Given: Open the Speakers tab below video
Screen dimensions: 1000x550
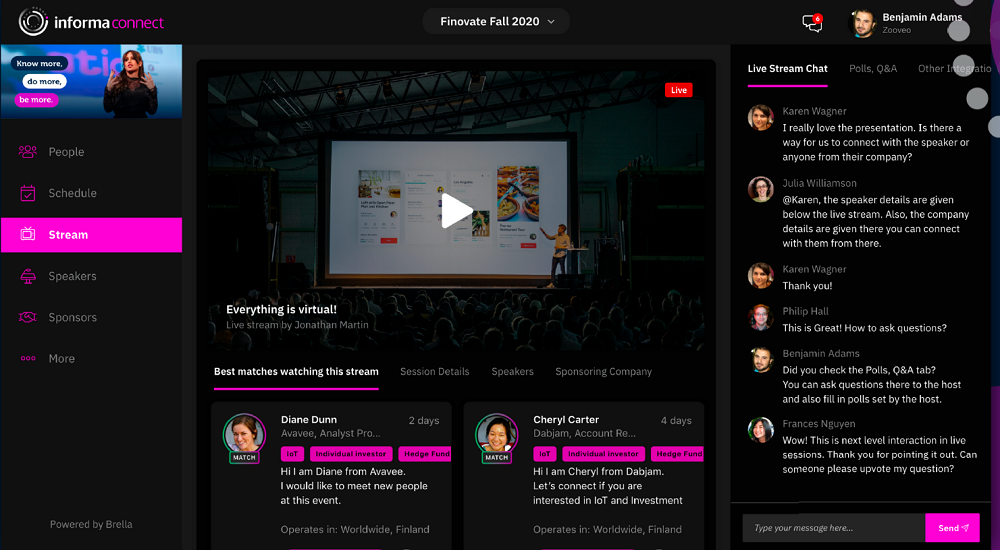Looking at the screenshot, I should [x=512, y=372].
